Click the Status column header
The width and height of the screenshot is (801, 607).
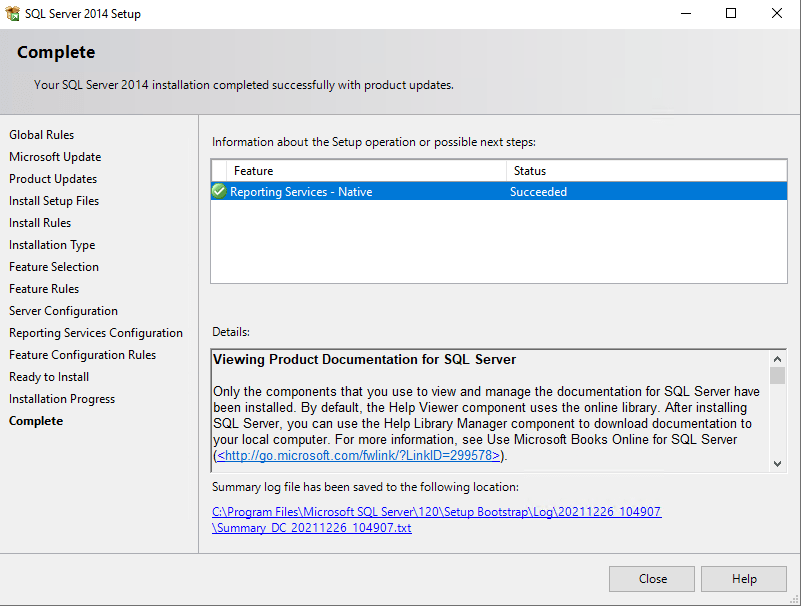pos(529,171)
